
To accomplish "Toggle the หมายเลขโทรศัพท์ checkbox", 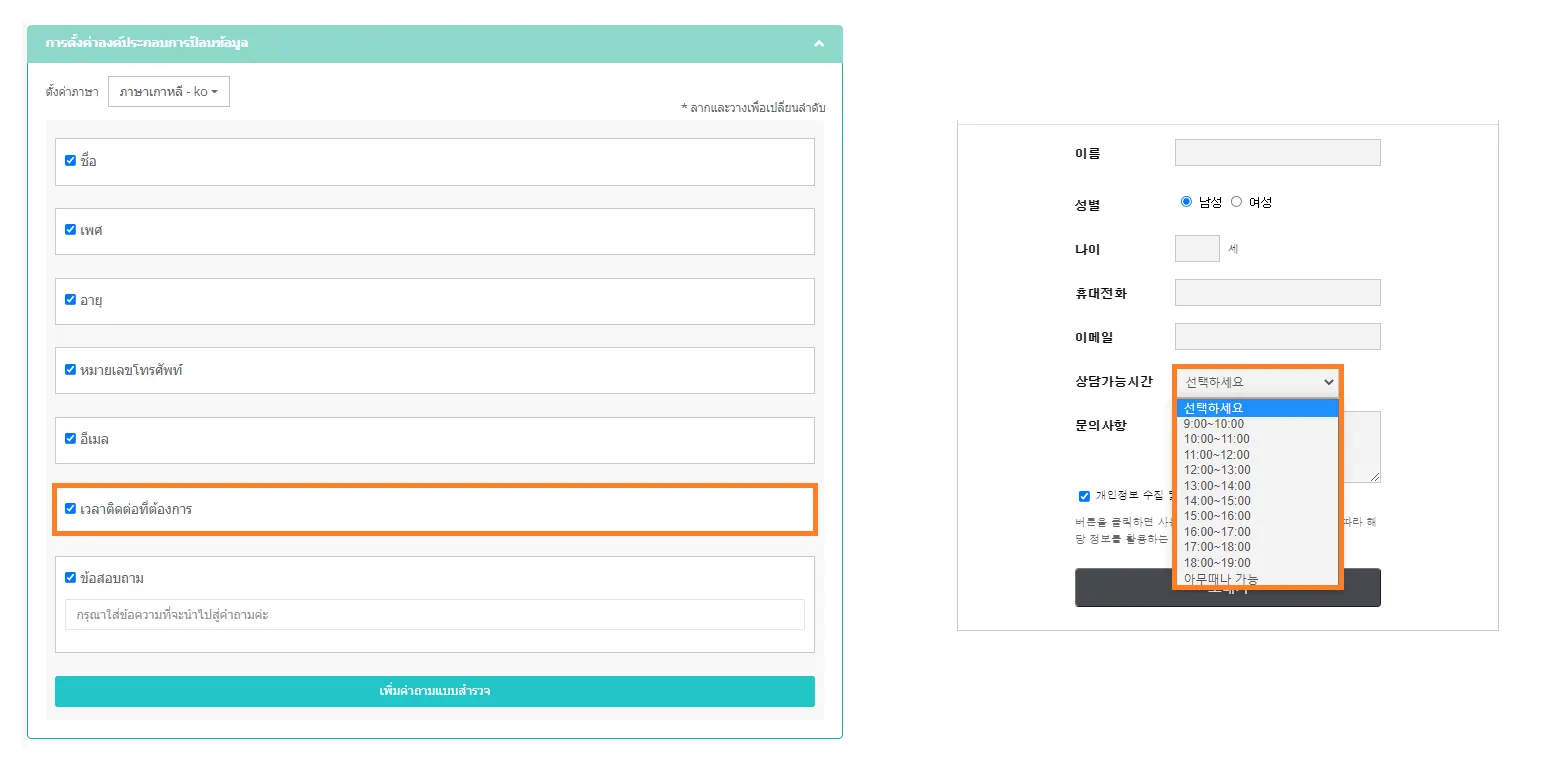I will (x=70, y=369).
